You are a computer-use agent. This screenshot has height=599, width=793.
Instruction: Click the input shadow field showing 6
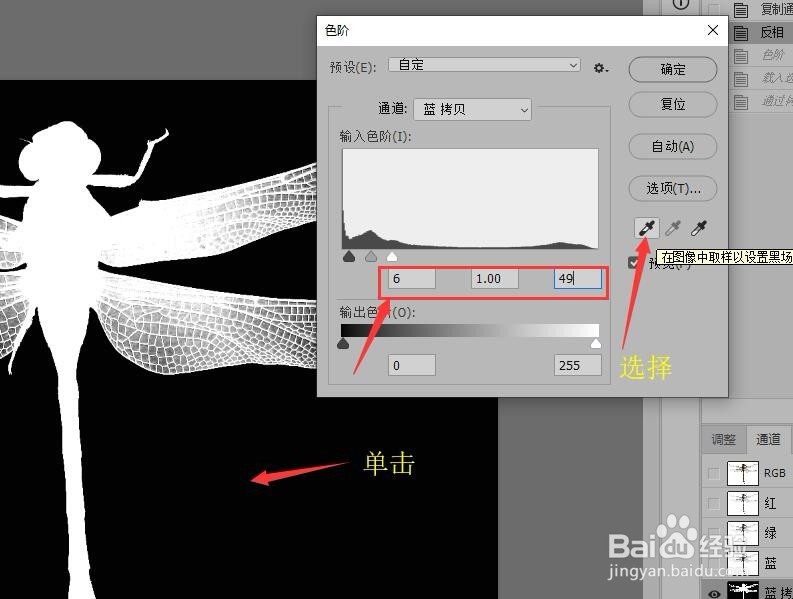[412, 279]
